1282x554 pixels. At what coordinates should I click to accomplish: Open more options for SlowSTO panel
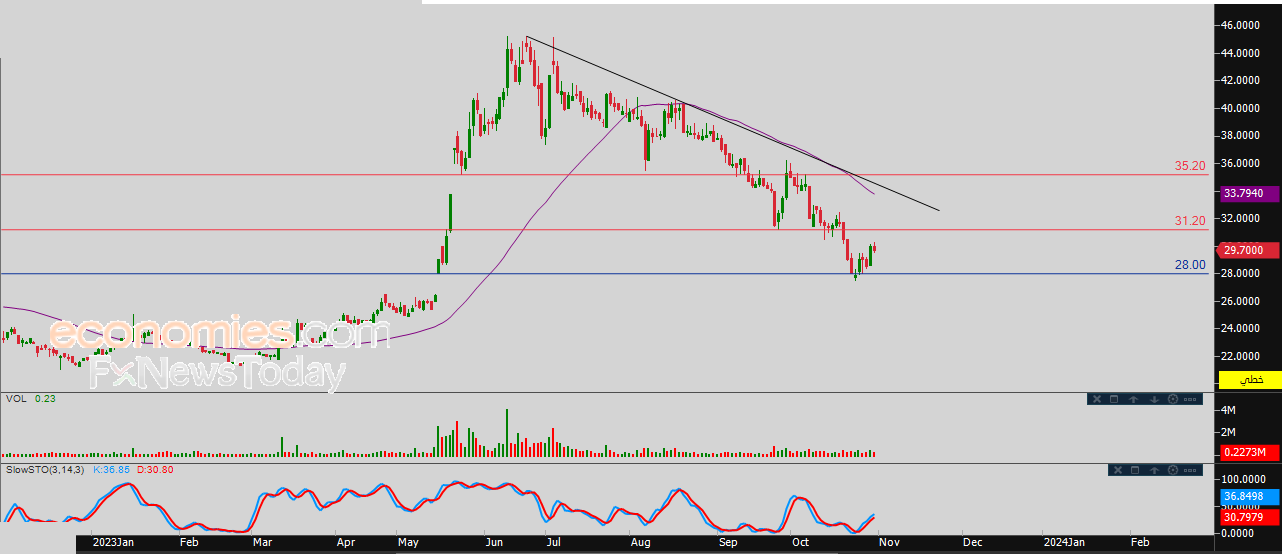[1190, 470]
